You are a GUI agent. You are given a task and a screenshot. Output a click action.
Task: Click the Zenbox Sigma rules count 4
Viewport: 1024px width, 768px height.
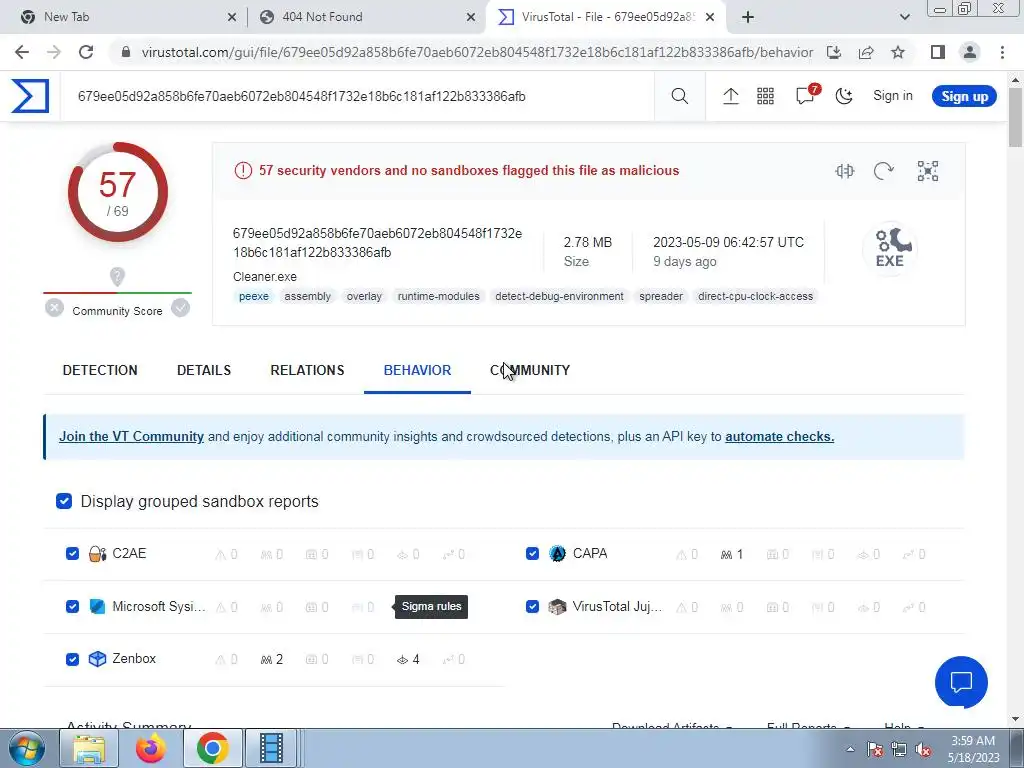tap(408, 660)
